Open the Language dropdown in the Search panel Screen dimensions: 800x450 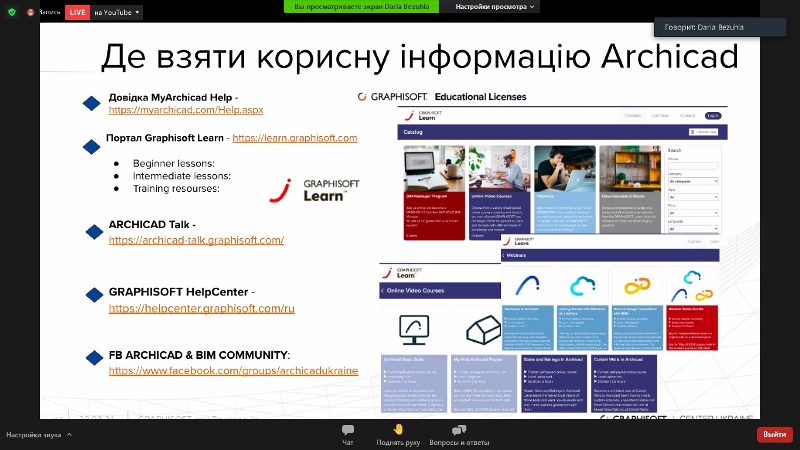pyautogui.click(x=693, y=229)
